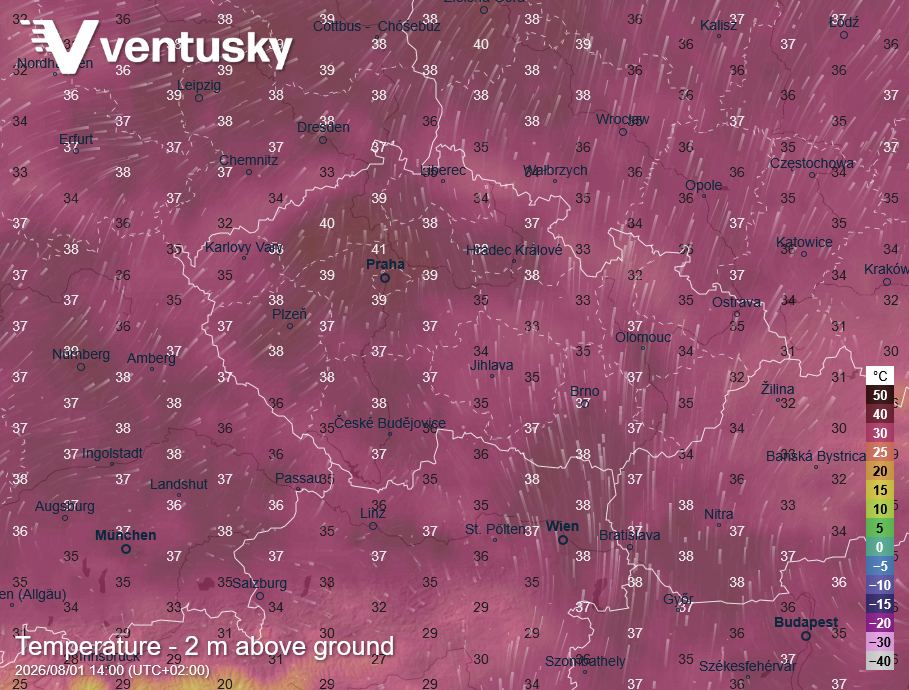Image resolution: width=909 pixels, height=690 pixels.
Task: Select the 30 °C legend swatch
Action: (x=880, y=433)
